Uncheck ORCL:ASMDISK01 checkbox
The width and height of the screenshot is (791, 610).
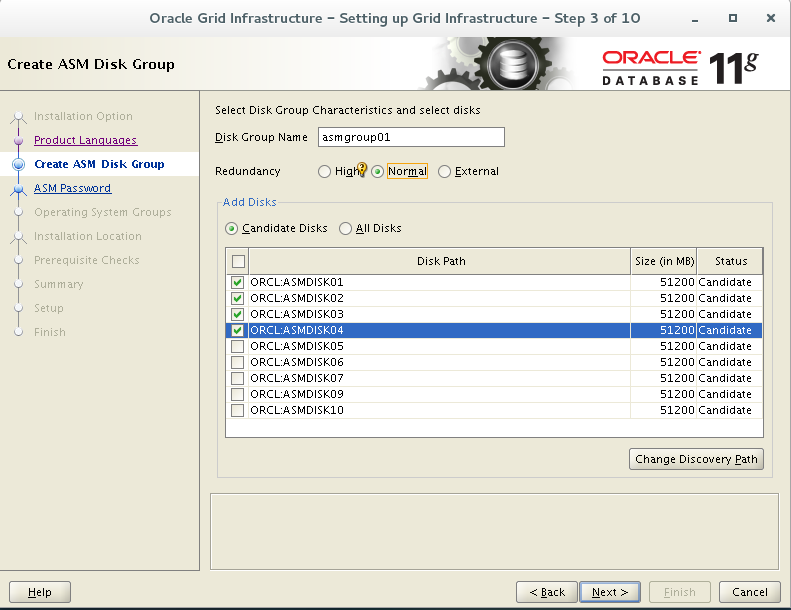pyautogui.click(x=237, y=283)
